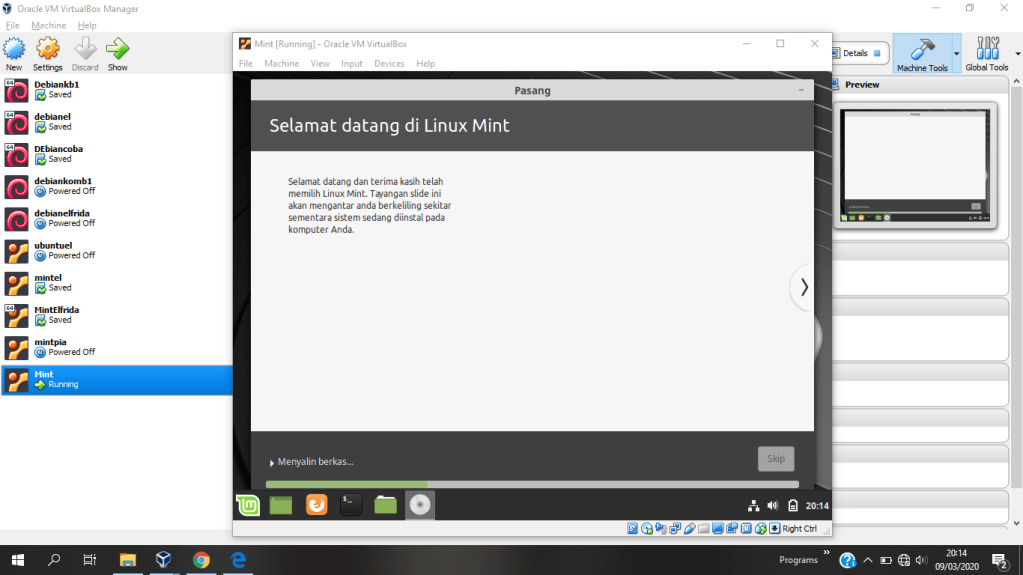
Task: Go to next slide with right chevron
Action: (803, 288)
